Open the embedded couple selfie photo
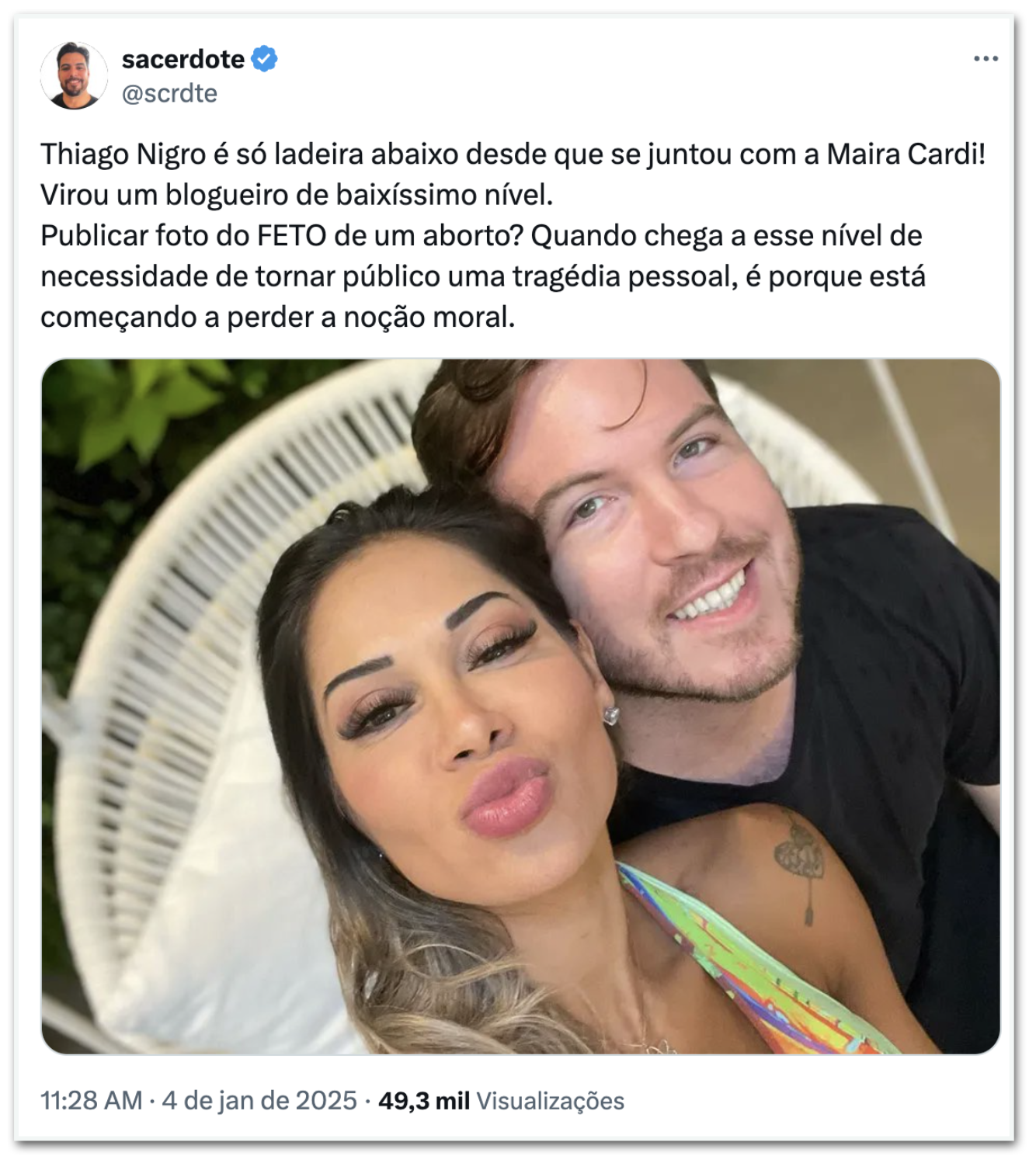This screenshot has height=1163, width=1036. tap(520, 706)
